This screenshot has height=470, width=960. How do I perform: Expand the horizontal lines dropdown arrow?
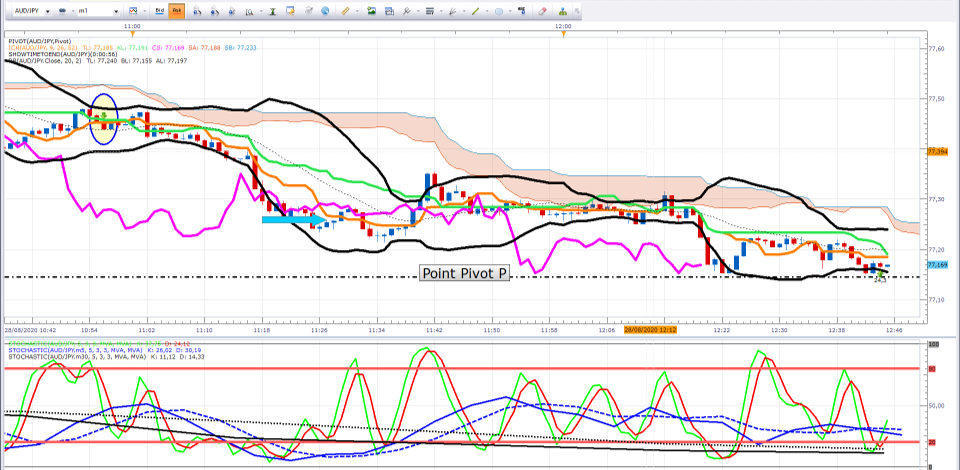(x=441, y=11)
